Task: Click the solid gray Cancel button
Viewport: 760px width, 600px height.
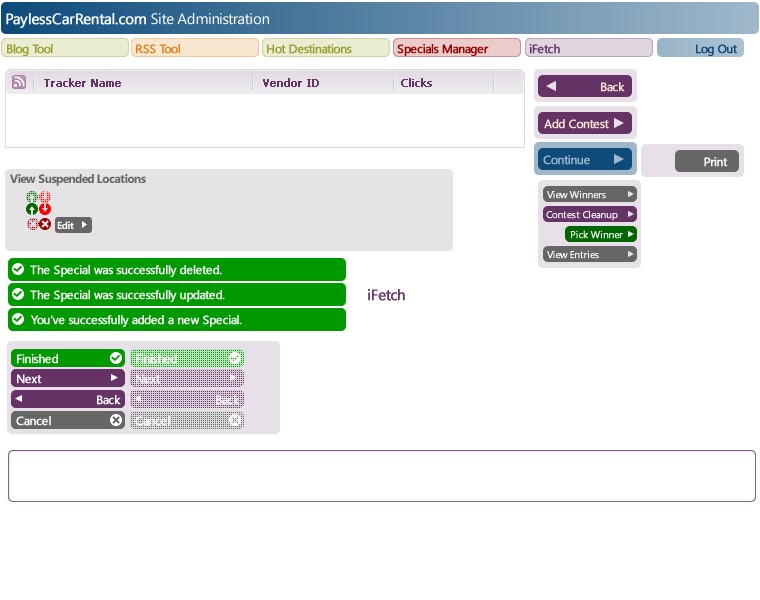Action: click(x=68, y=420)
